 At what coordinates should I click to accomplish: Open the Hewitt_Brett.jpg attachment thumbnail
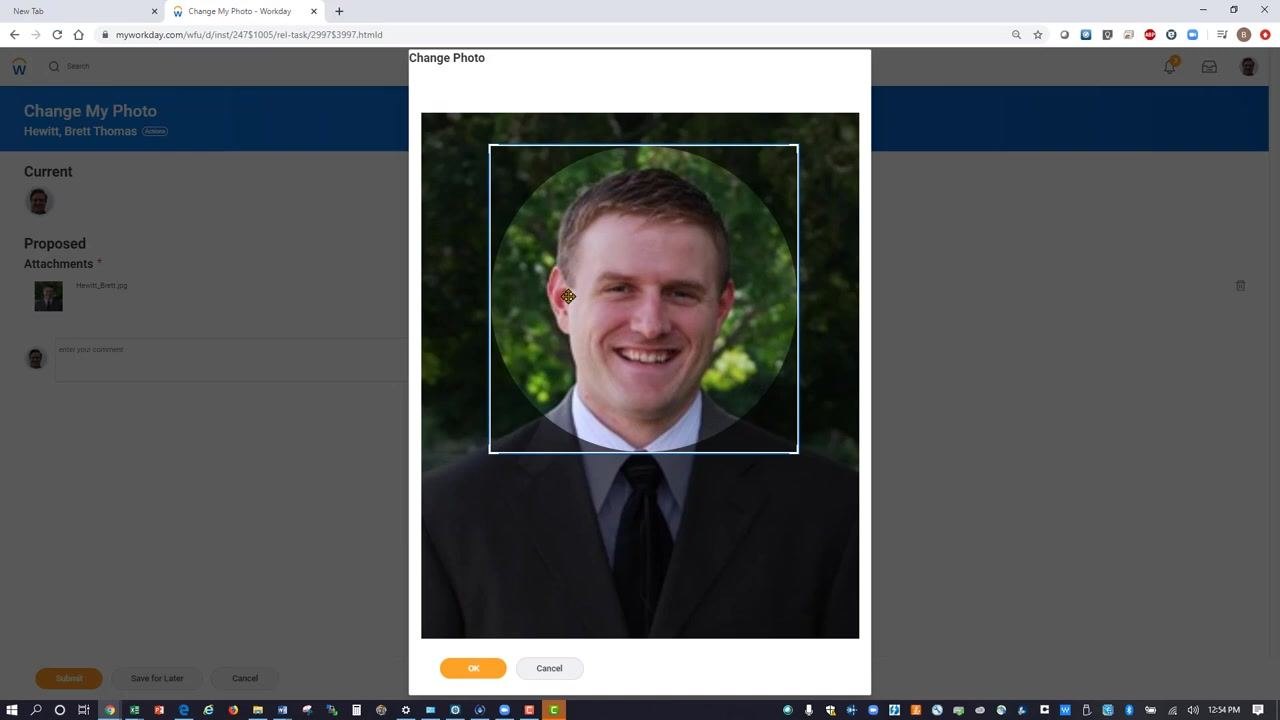tap(48, 296)
